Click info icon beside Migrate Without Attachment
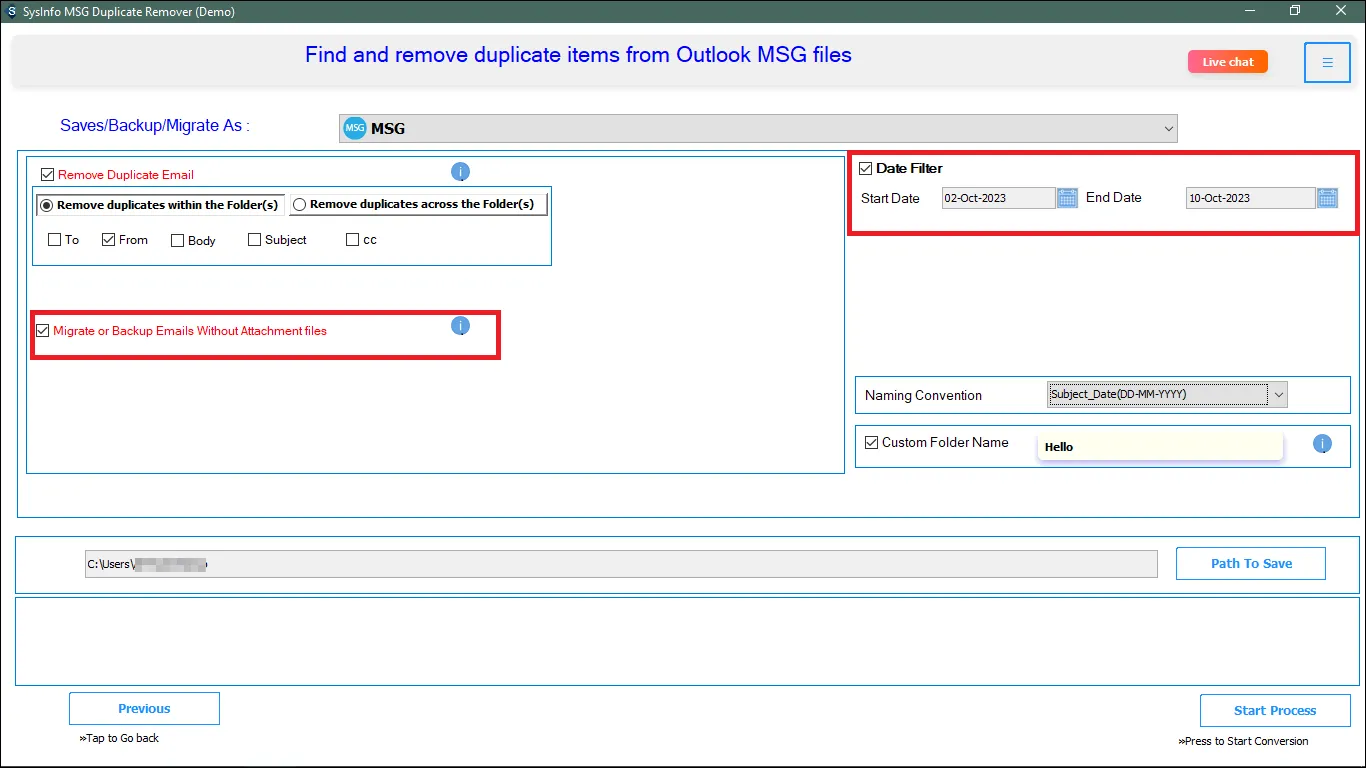 (460, 326)
